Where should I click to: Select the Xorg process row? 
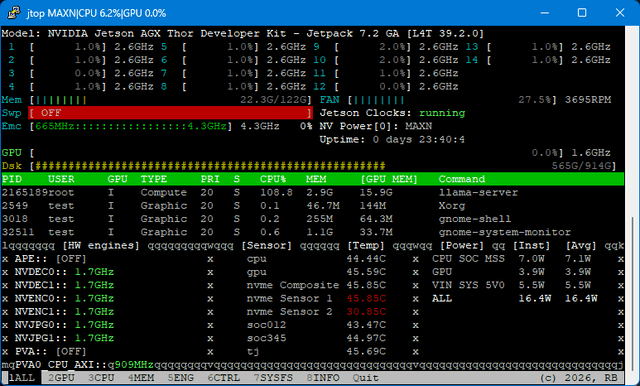click(x=313, y=206)
